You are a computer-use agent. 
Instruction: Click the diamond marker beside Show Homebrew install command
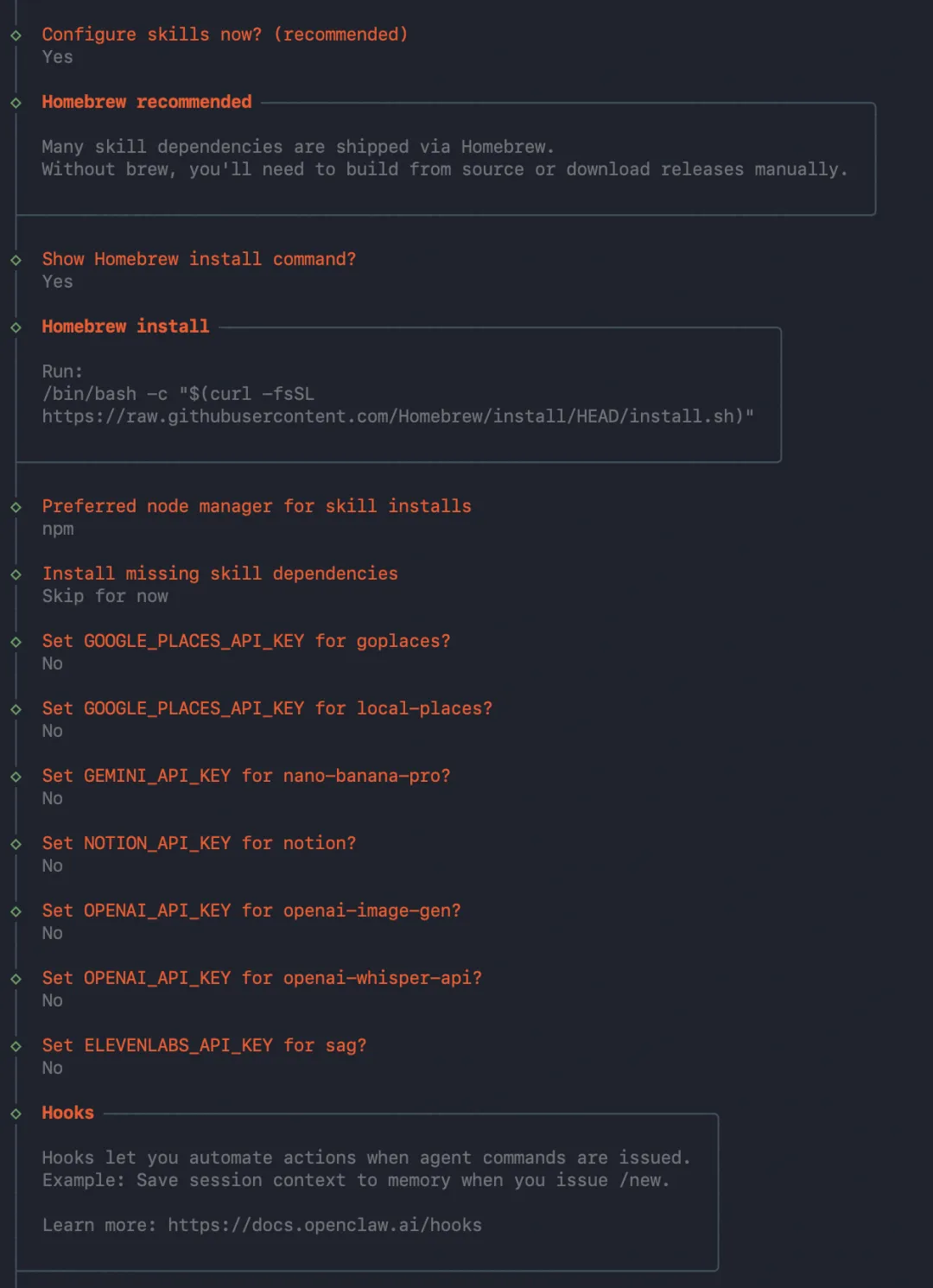coord(16,260)
